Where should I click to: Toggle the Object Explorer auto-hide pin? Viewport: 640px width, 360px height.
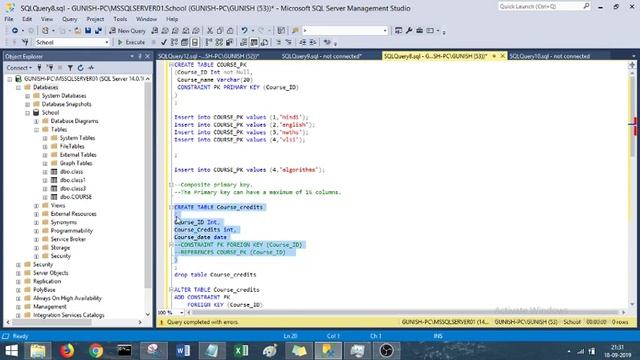[x=140, y=56]
